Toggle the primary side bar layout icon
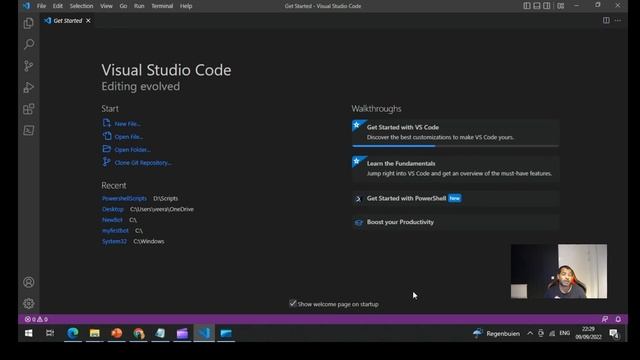Screen dimensions: 640x360 point(527,6)
